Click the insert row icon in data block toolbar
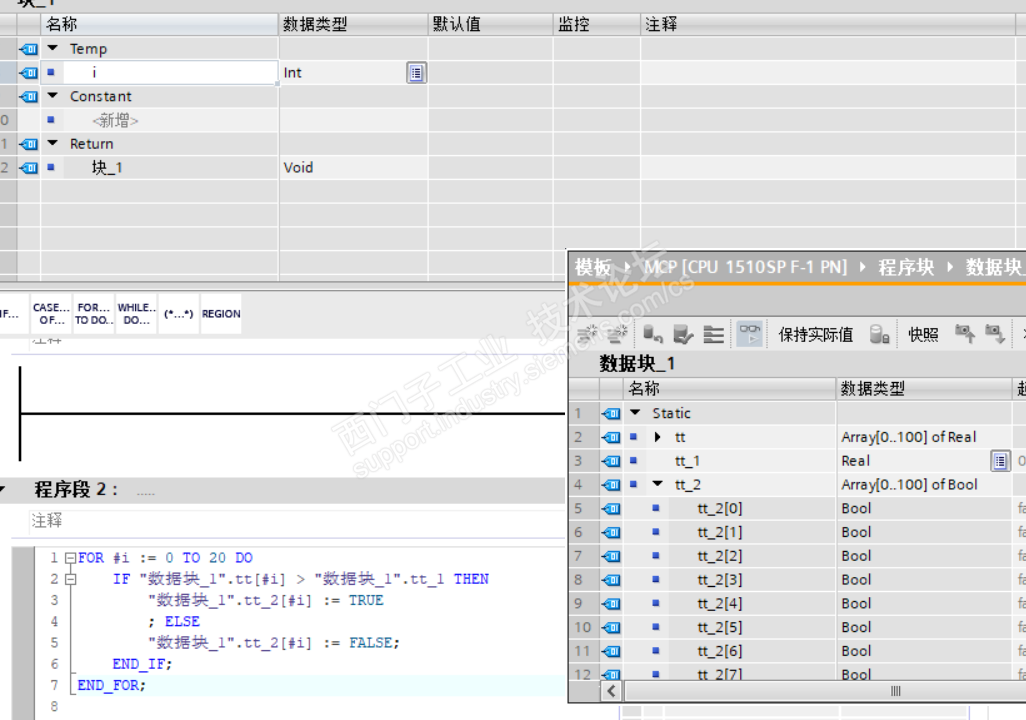Image resolution: width=1026 pixels, height=720 pixels. click(586, 334)
